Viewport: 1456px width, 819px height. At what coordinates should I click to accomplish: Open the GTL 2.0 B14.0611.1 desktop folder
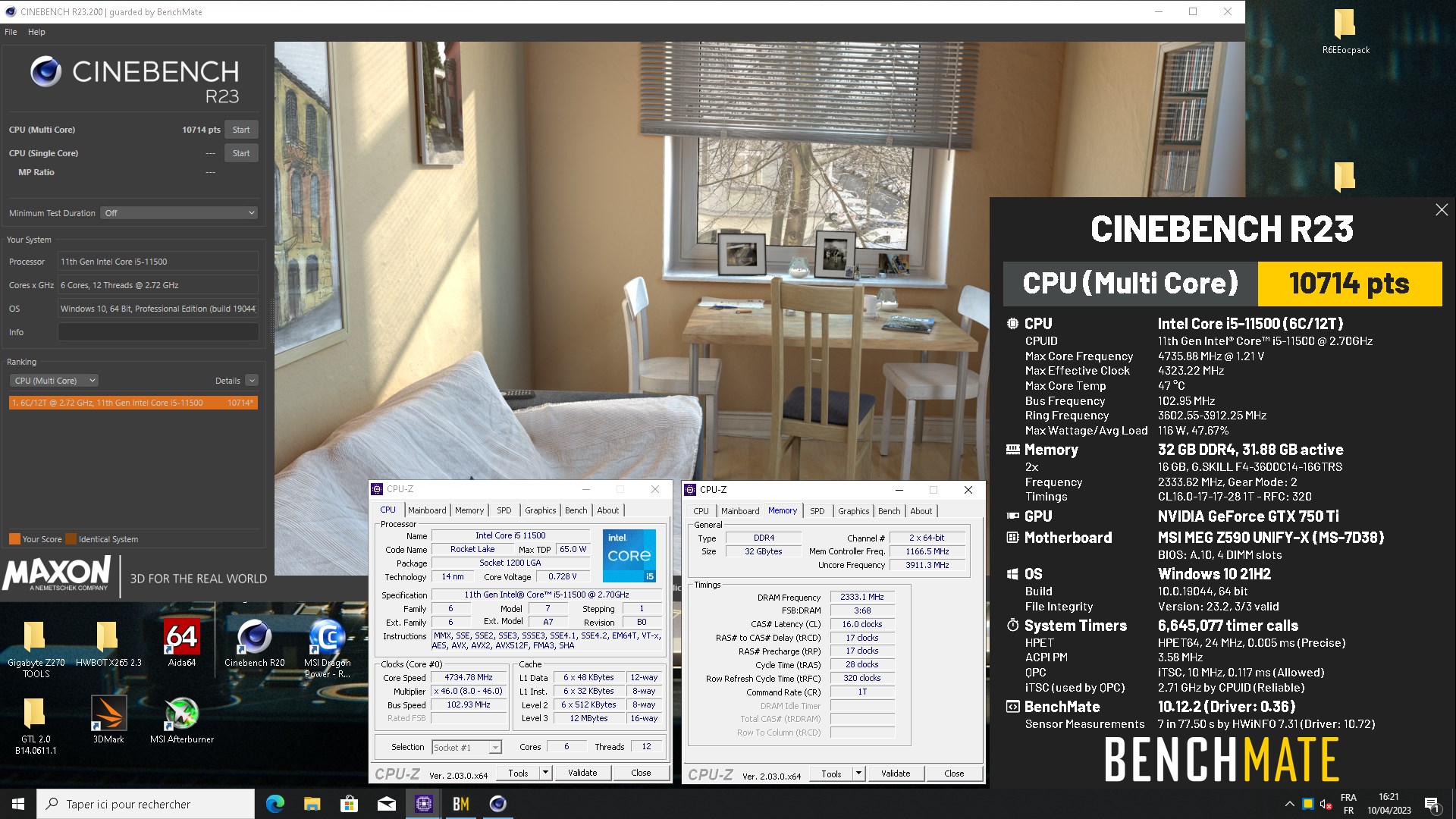(35, 726)
